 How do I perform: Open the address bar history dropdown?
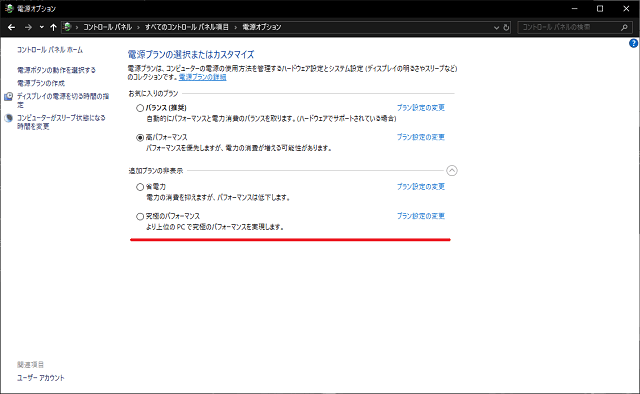(496, 27)
